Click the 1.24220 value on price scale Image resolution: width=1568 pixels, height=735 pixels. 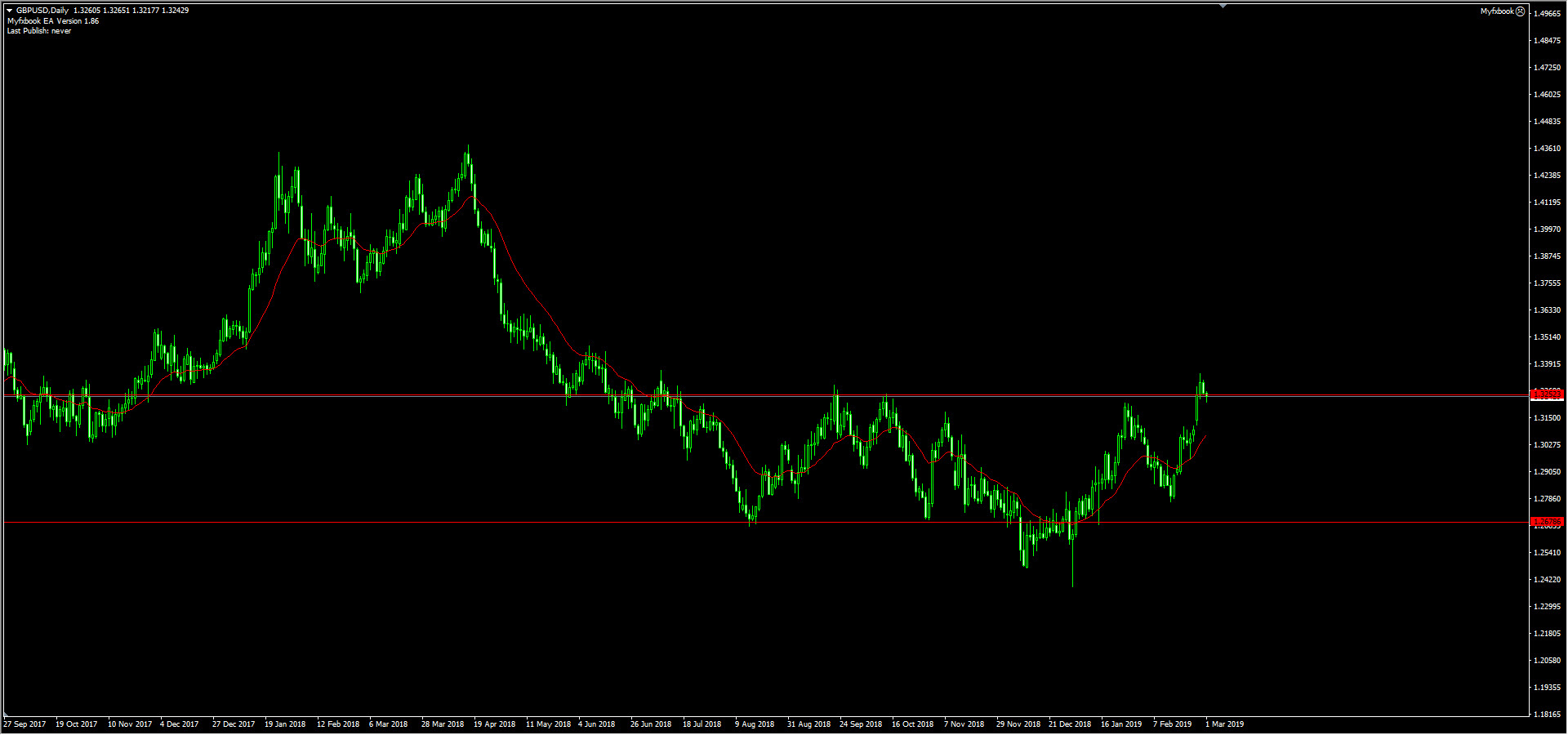coord(1547,580)
